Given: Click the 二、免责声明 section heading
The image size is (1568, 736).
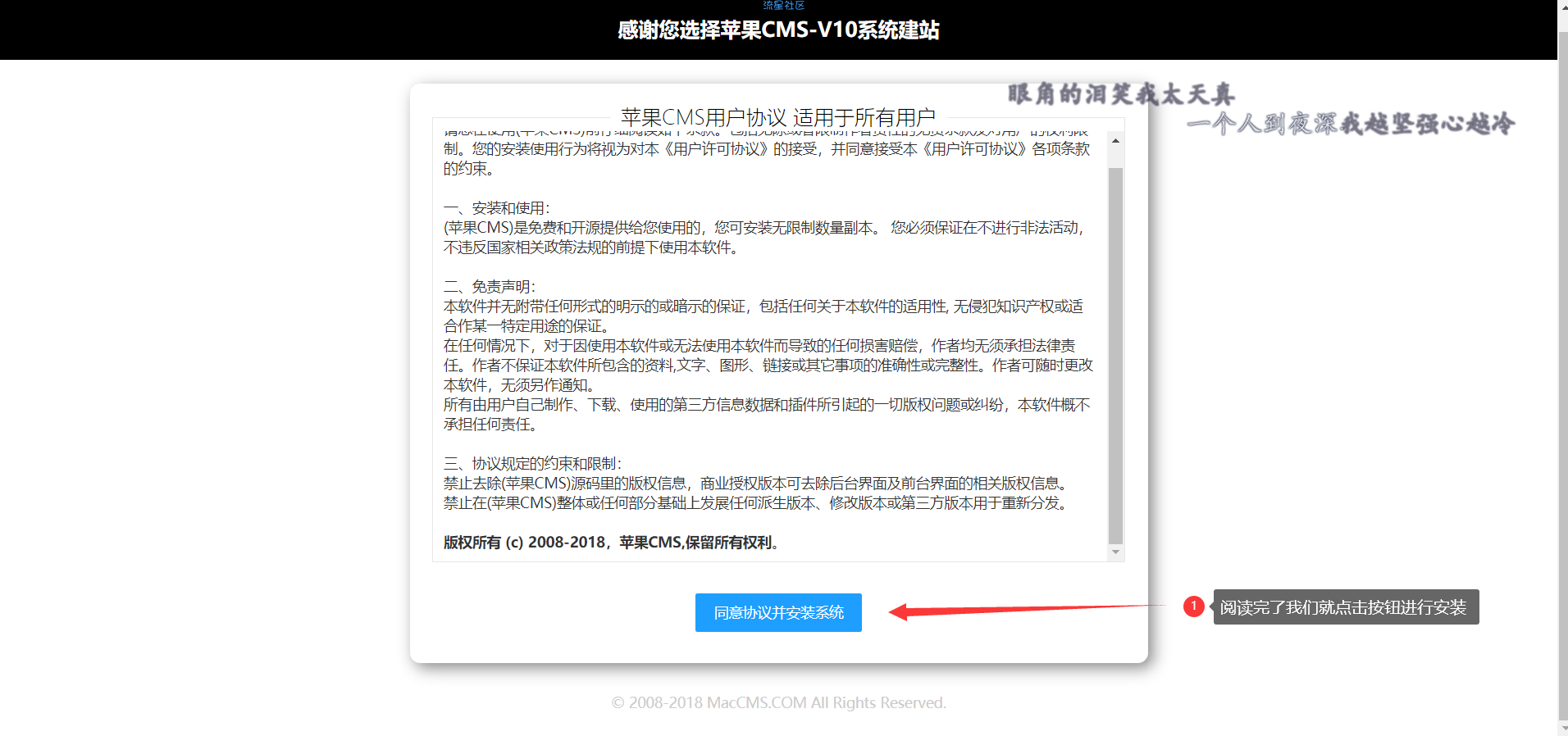Looking at the screenshot, I should 490,287.
